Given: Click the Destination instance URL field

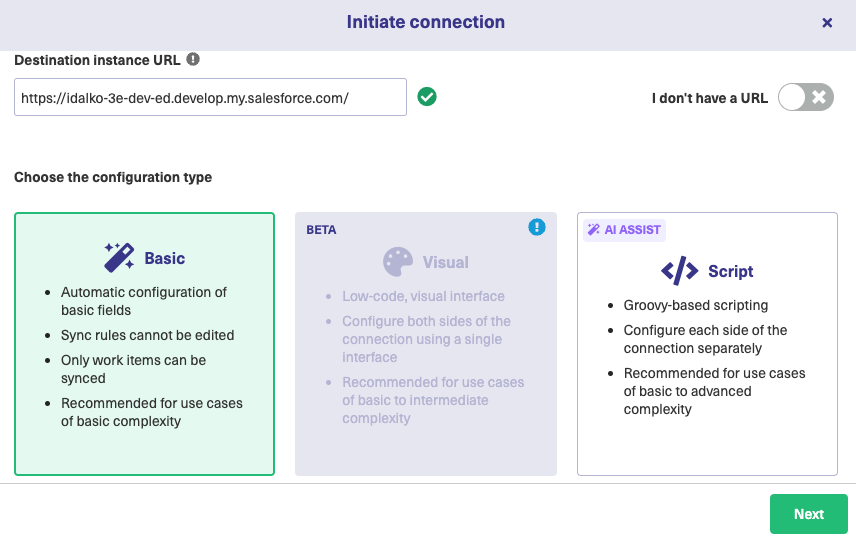Looking at the screenshot, I should click(x=210, y=97).
